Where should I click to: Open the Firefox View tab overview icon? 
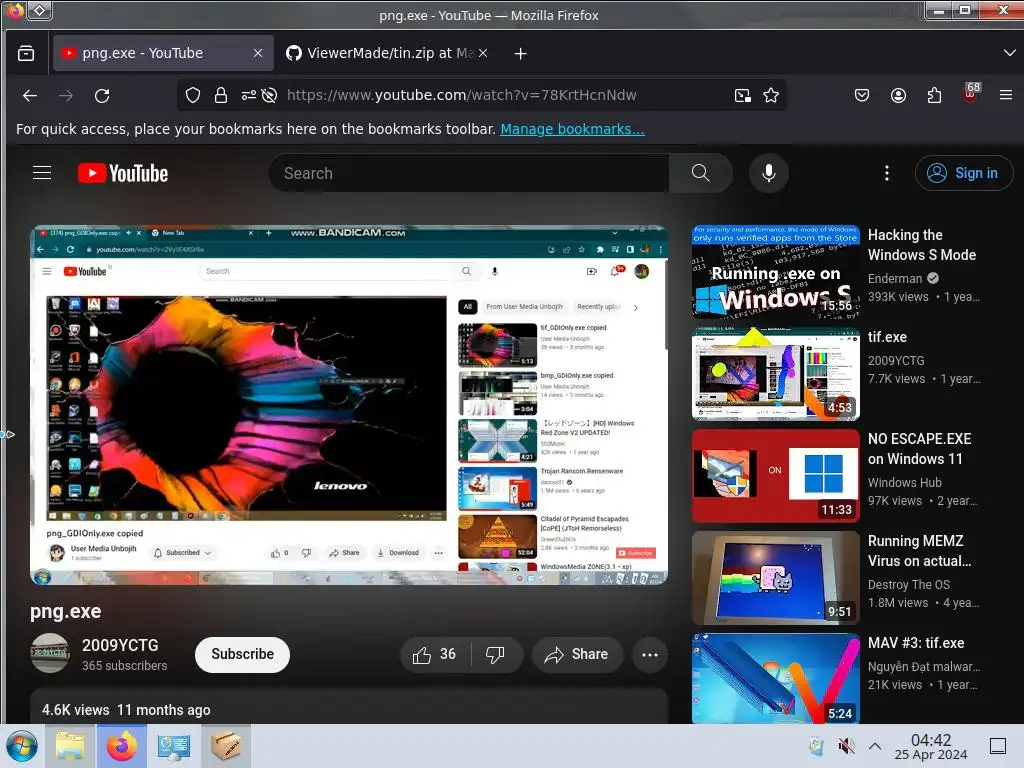[26, 53]
